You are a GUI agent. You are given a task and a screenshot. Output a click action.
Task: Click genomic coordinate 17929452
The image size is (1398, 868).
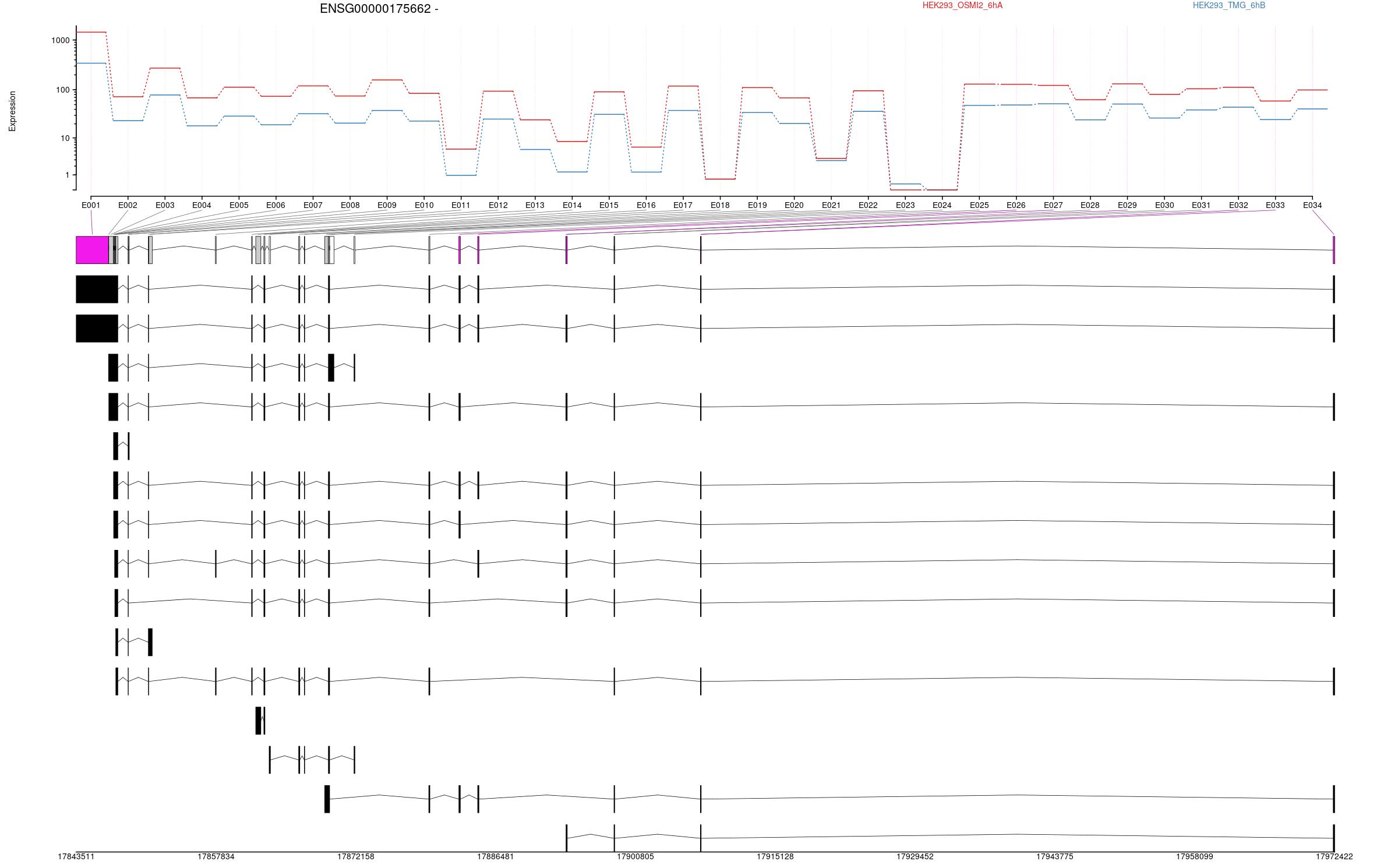915,856
